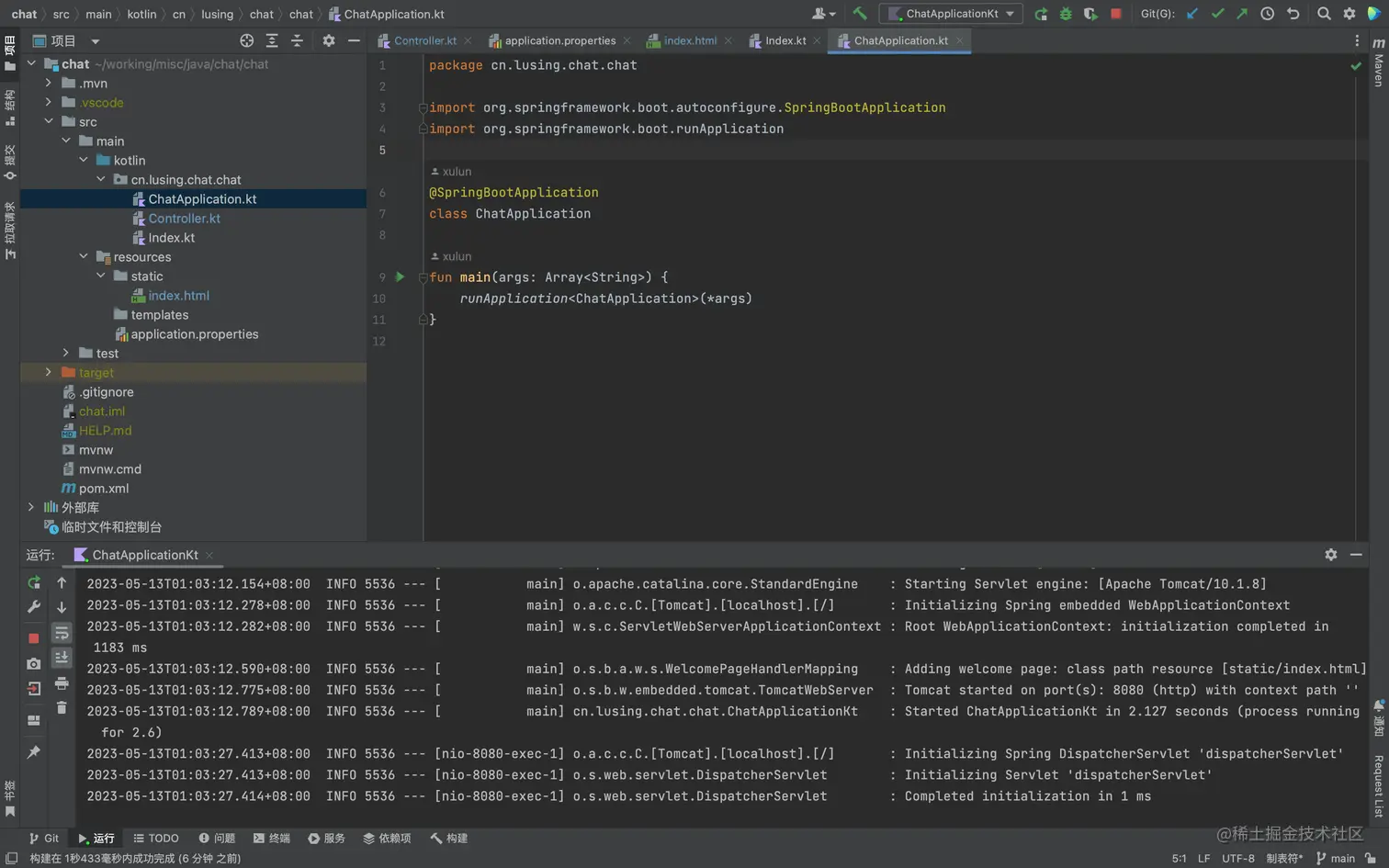Click the Git update project arrow icon

click(x=1192, y=14)
